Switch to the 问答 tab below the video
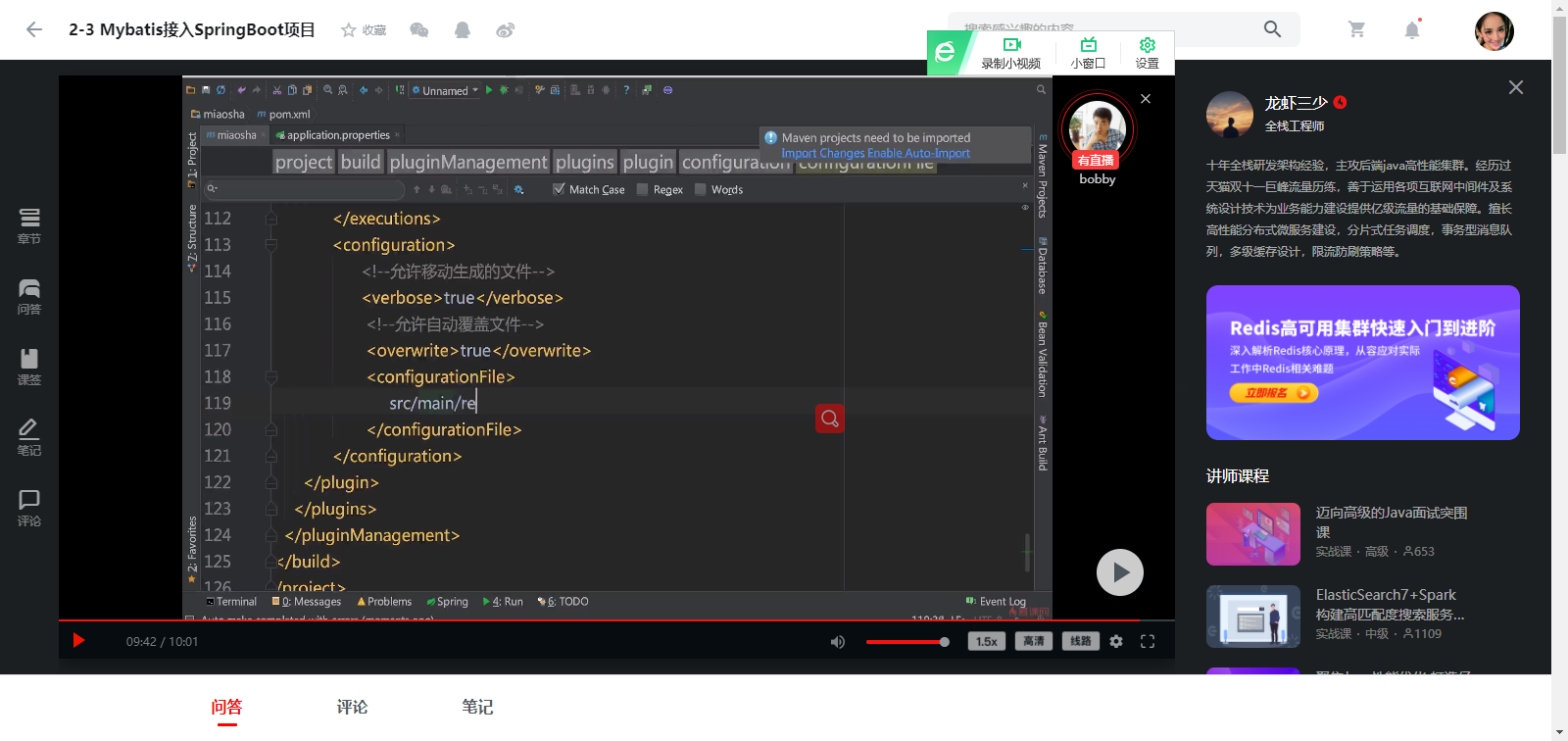This screenshot has height=741, width=1568. (227, 707)
